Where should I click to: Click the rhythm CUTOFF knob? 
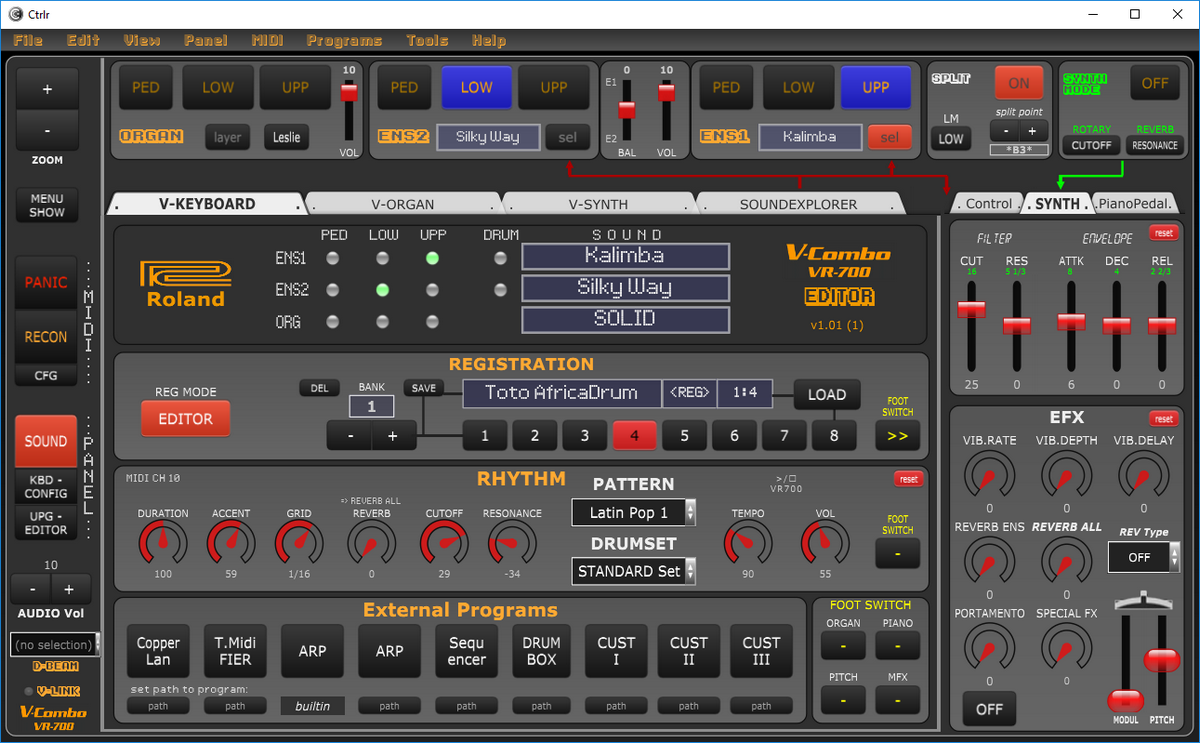click(x=444, y=544)
